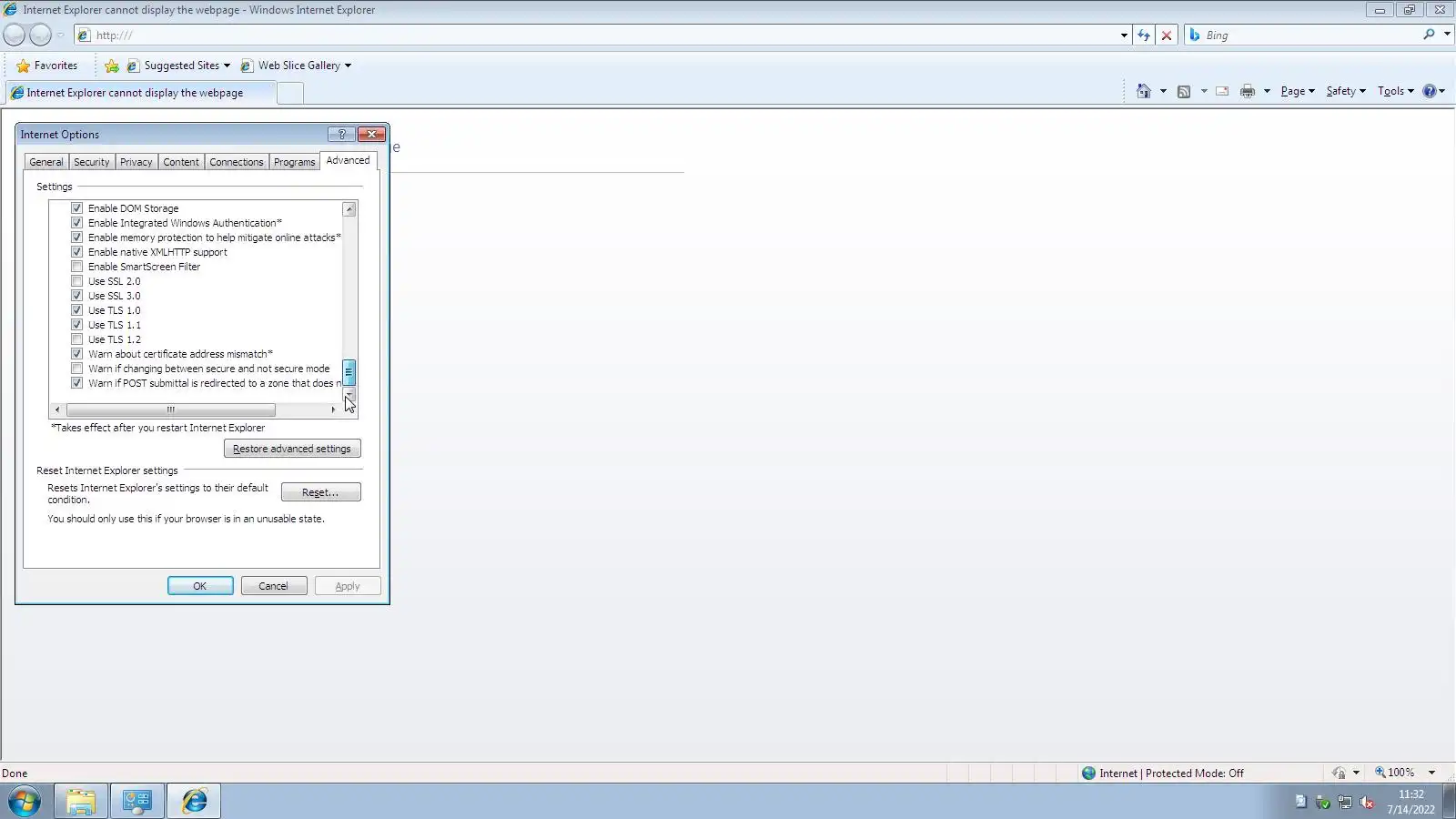This screenshot has height=819, width=1456.
Task: Expand the address bar history dropdown
Action: coord(1124,35)
